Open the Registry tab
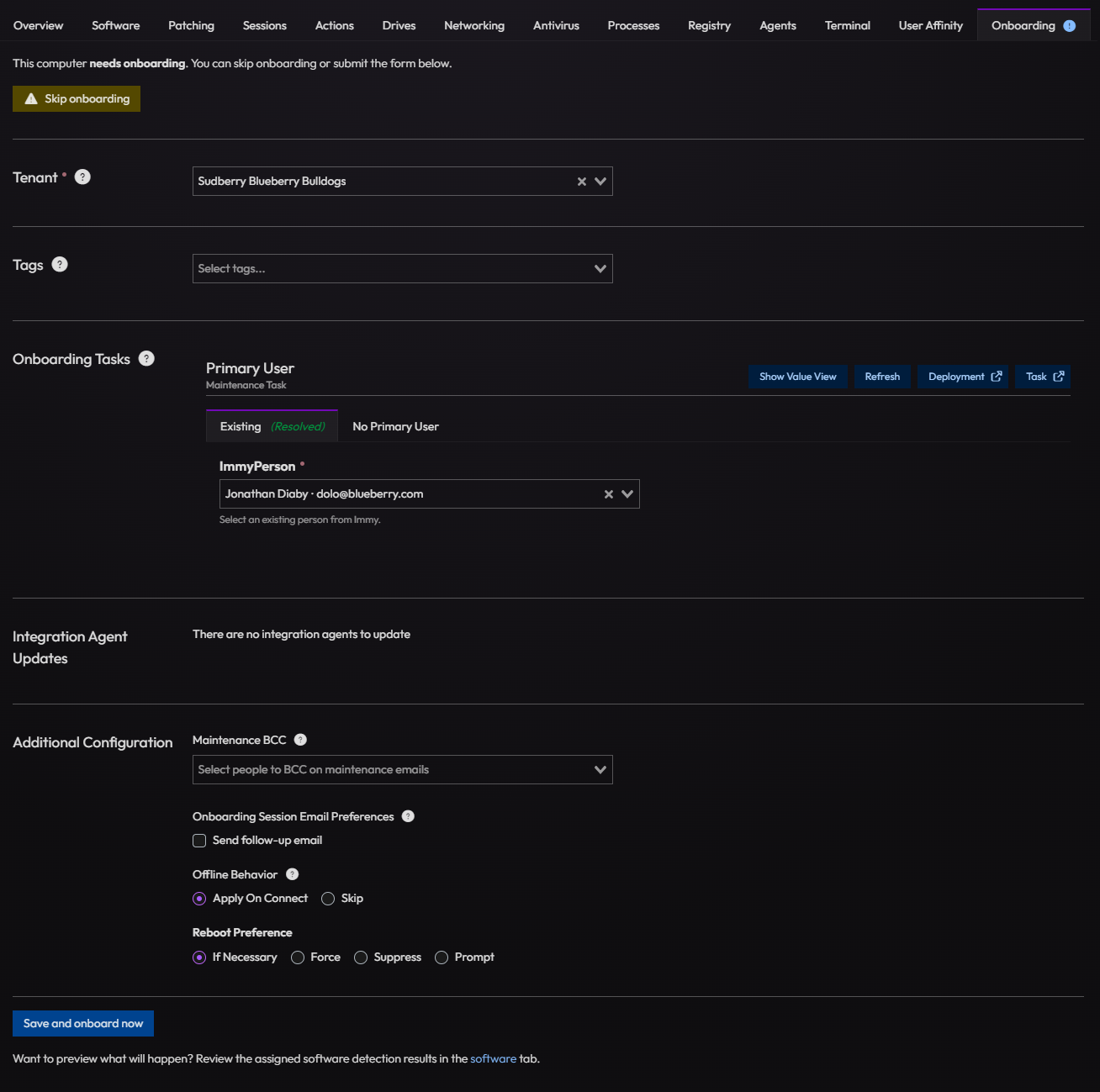Screen dimensions: 1100x1092 click(x=710, y=25)
